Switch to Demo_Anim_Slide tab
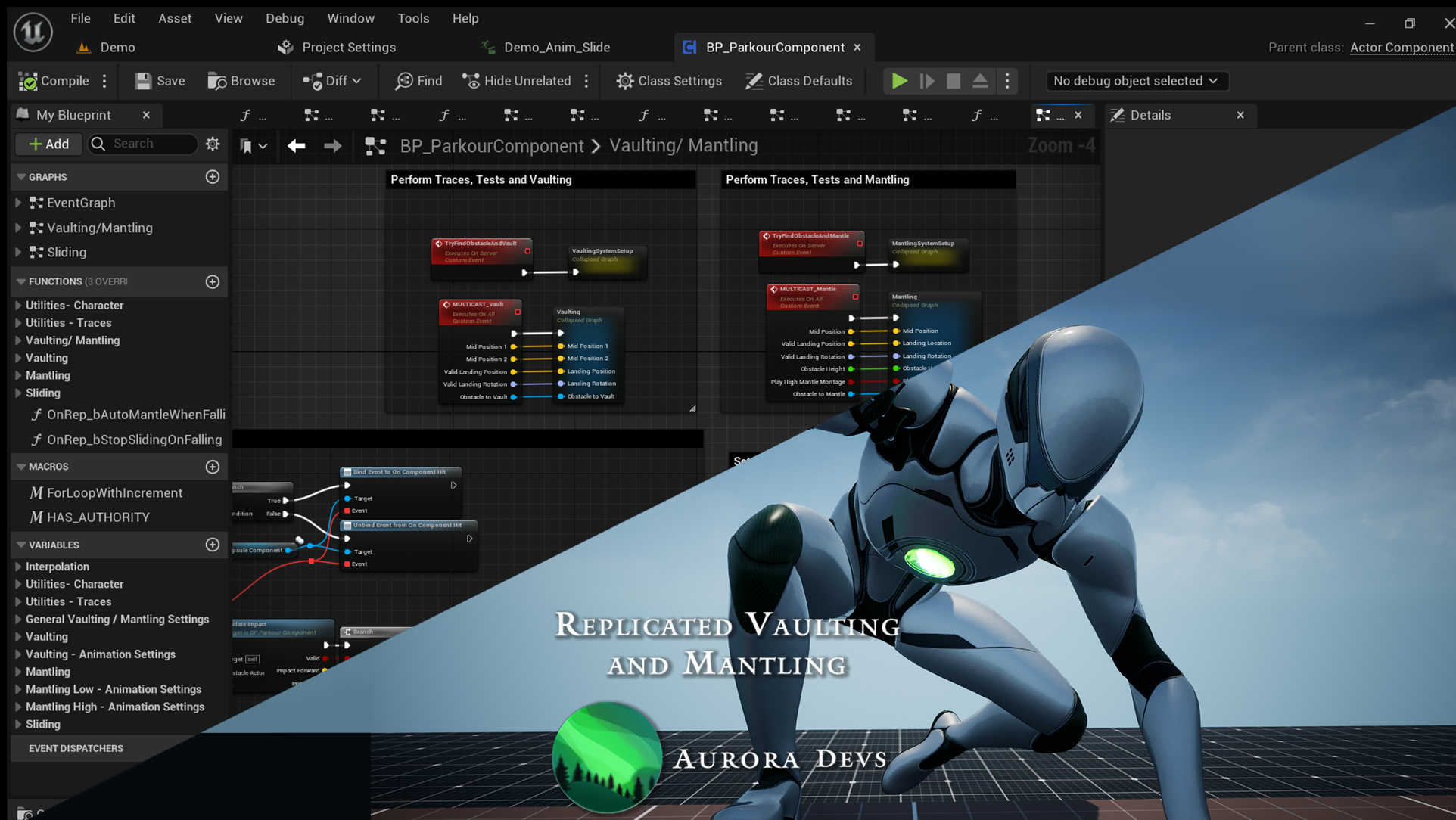Viewport: 1456px width, 820px height. (556, 47)
